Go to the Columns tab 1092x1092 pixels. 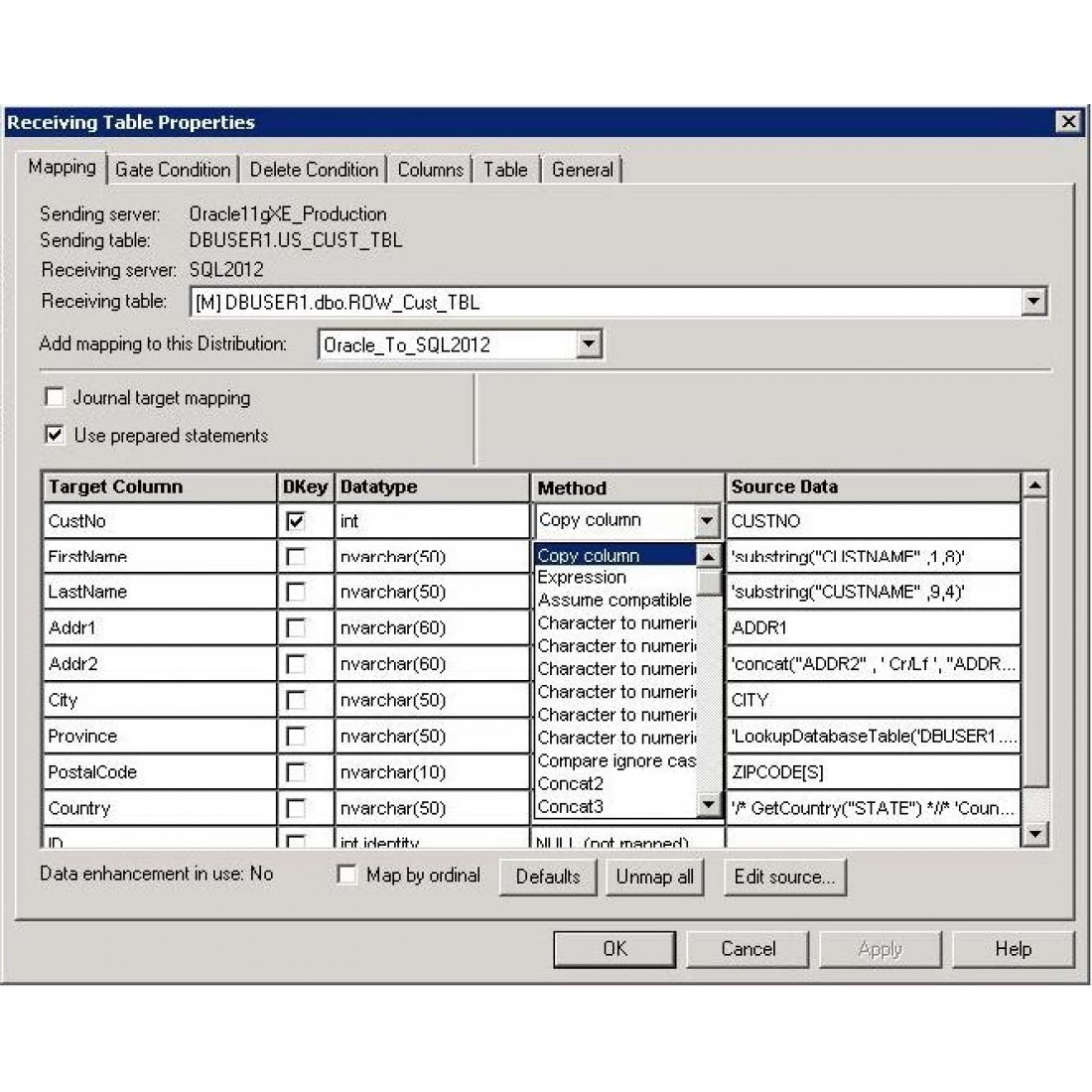pyautogui.click(x=430, y=170)
